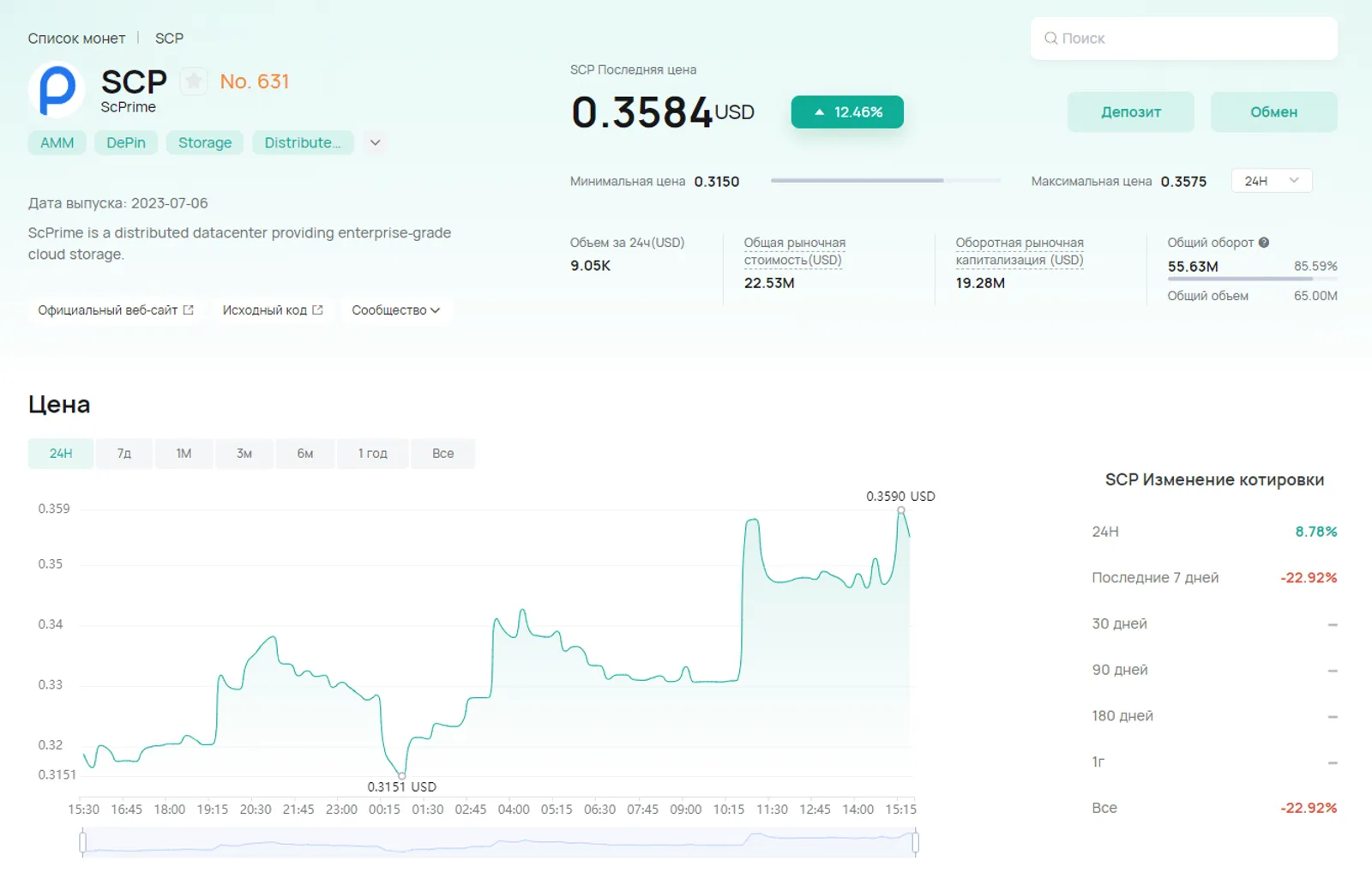Click the SCP coin logo icon

(57, 89)
